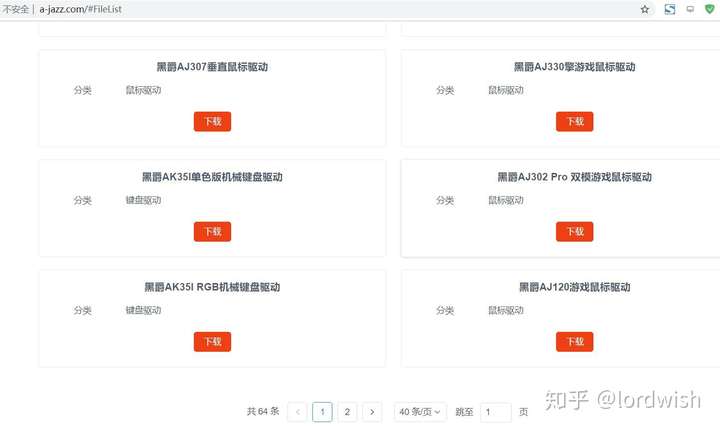Image resolution: width=720 pixels, height=429 pixels.
Task: Open the 40 条/页 page size dropdown
Action: (420, 412)
